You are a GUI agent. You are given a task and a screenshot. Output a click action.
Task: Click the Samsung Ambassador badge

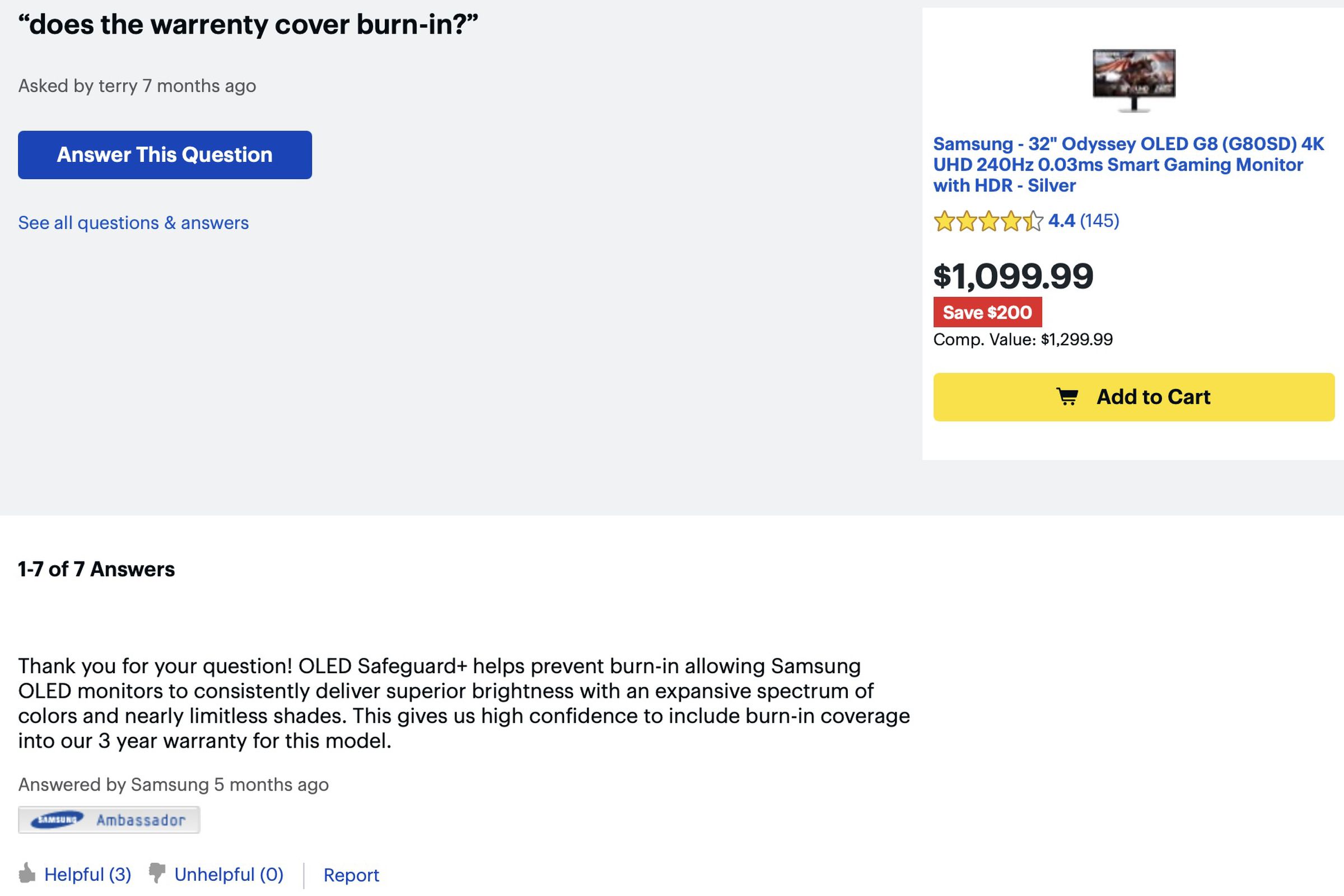(x=110, y=818)
